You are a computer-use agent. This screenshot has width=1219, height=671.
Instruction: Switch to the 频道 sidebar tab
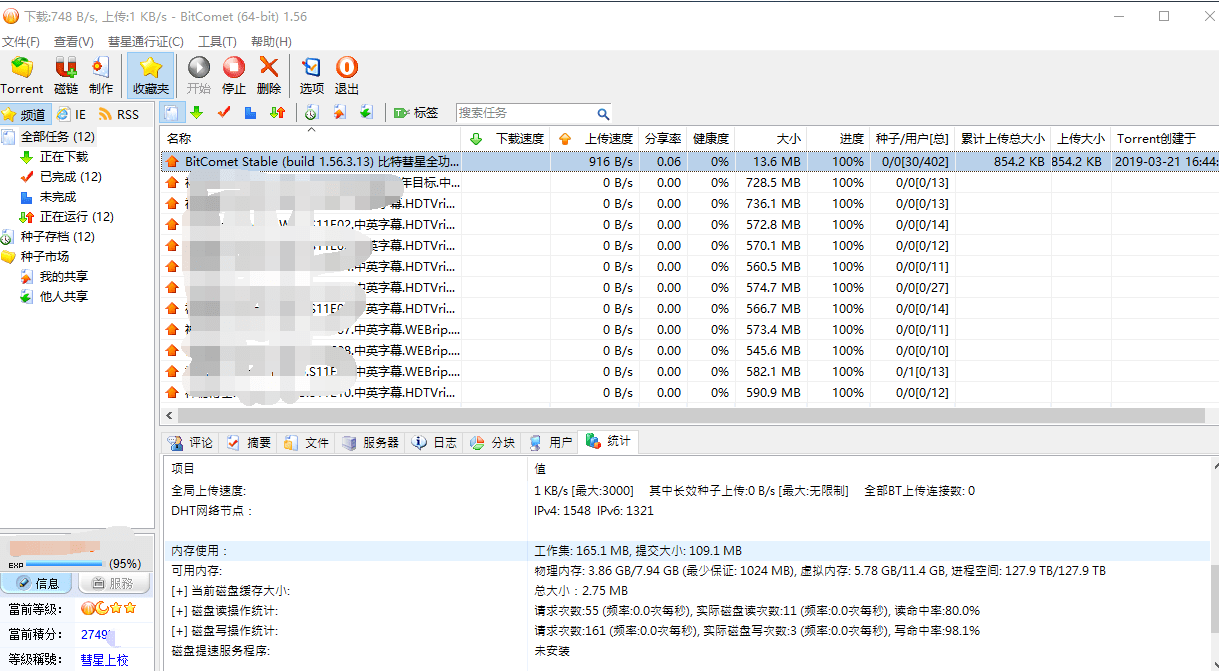coord(26,114)
